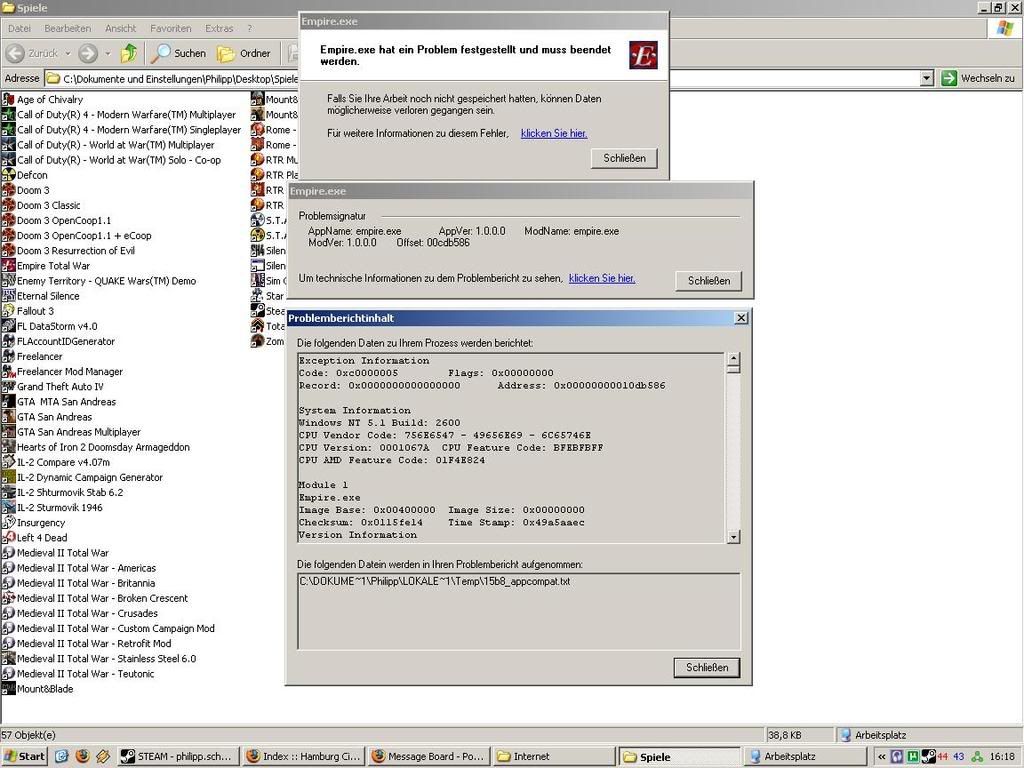Switch to Message Board taskbar window
The height and width of the screenshot is (768, 1024).
[x=429, y=756]
